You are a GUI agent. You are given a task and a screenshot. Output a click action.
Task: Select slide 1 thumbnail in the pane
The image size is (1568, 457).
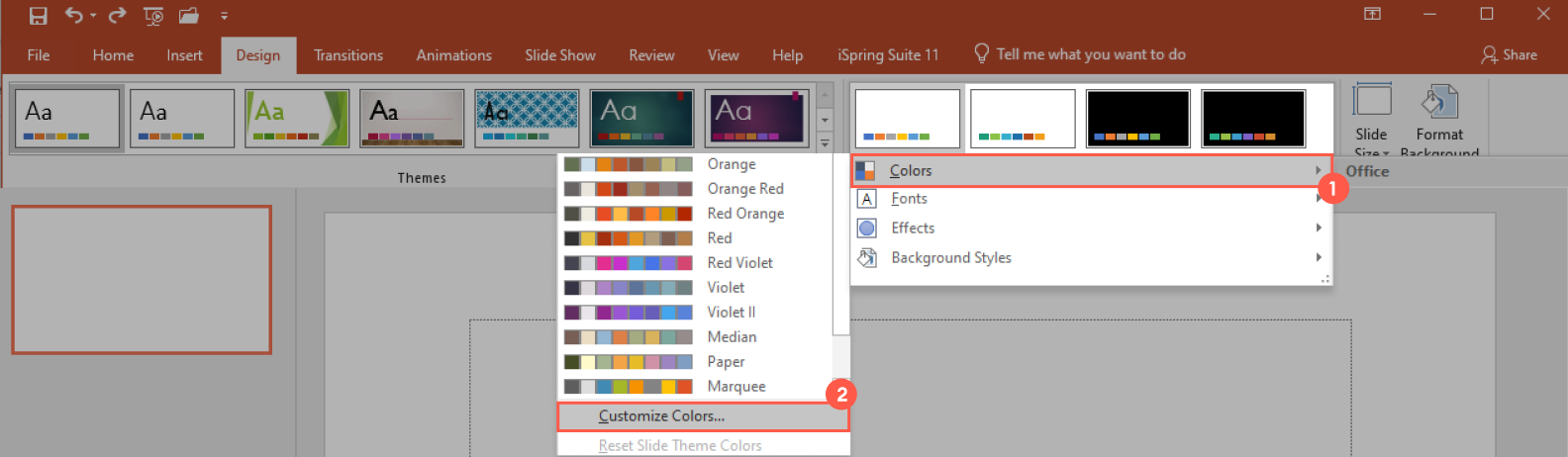[x=142, y=279]
